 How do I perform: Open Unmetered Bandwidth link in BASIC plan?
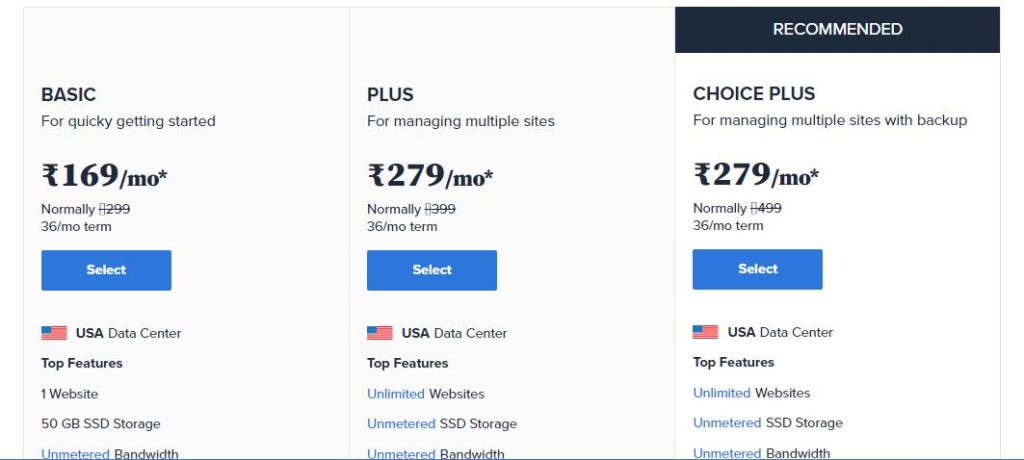tap(75, 453)
